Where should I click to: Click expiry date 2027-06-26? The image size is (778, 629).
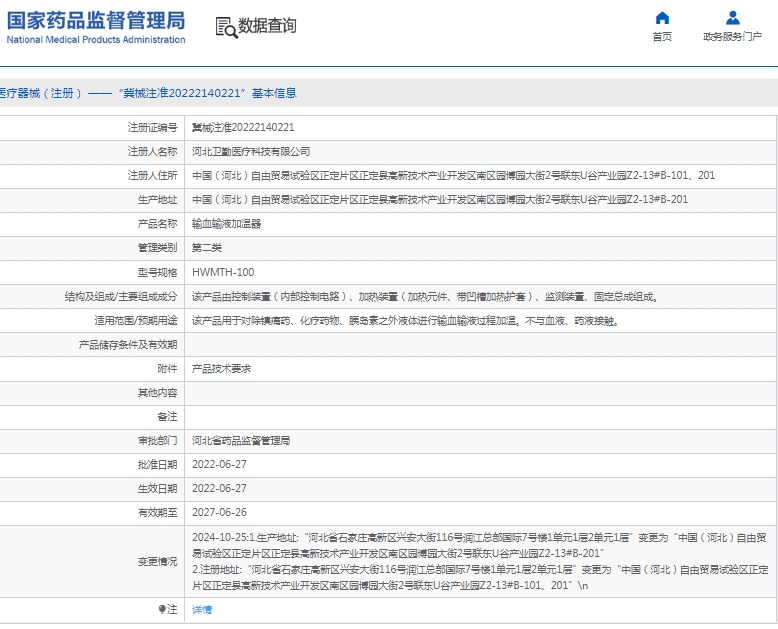tap(219, 512)
